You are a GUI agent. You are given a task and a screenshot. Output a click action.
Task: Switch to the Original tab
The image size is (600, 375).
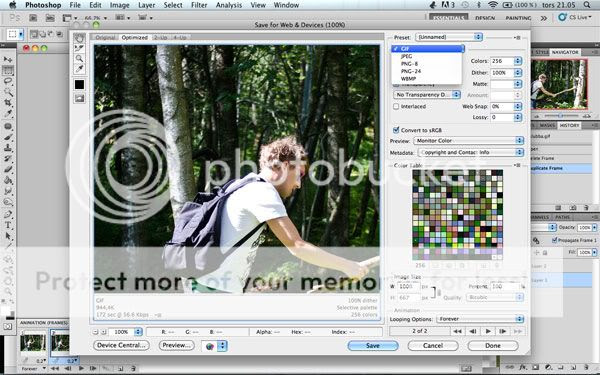pyautogui.click(x=105, y=38)
